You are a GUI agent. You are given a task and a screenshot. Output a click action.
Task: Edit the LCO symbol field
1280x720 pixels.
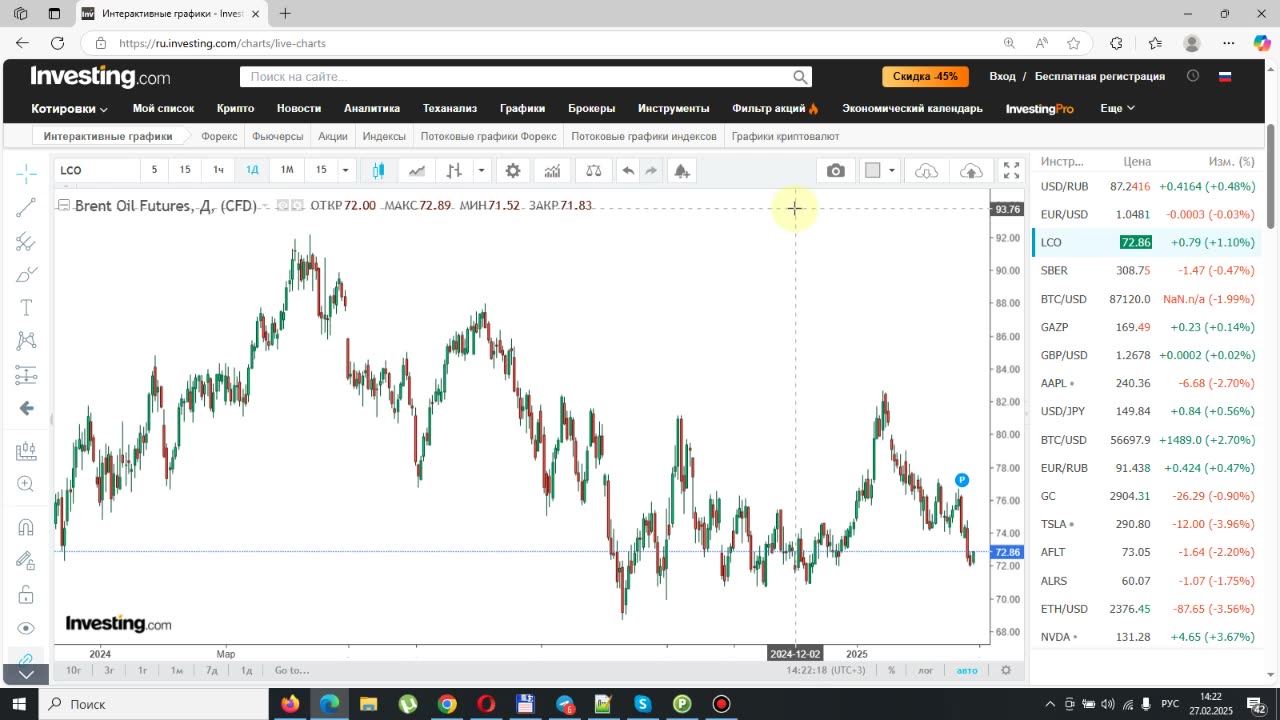(x=96, y=170)
